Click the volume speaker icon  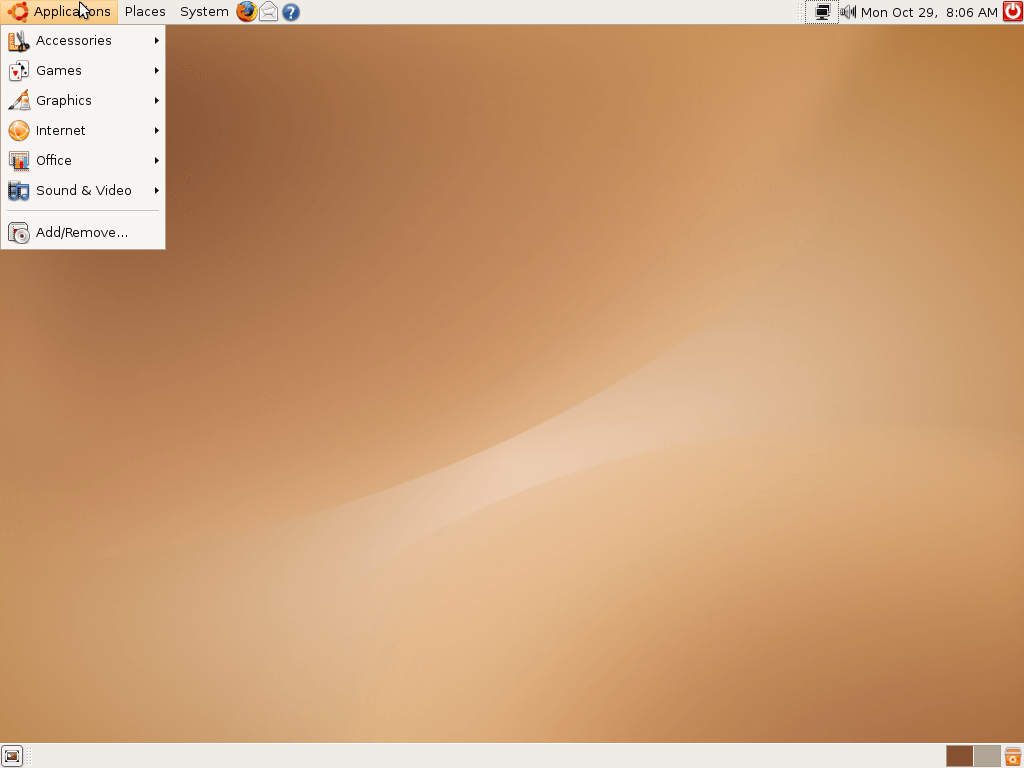coord(848,12)
